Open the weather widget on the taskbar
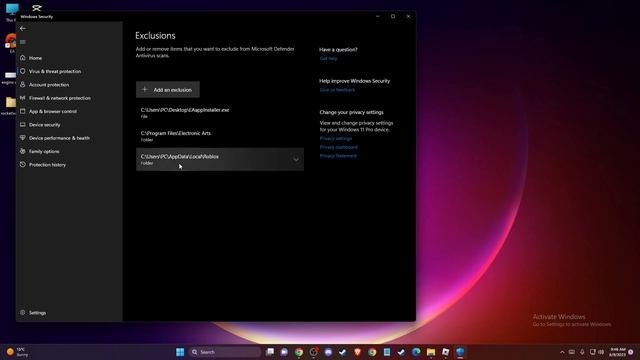Image resolution: width=640 pixels, height=360 pixels. (18, 352)
